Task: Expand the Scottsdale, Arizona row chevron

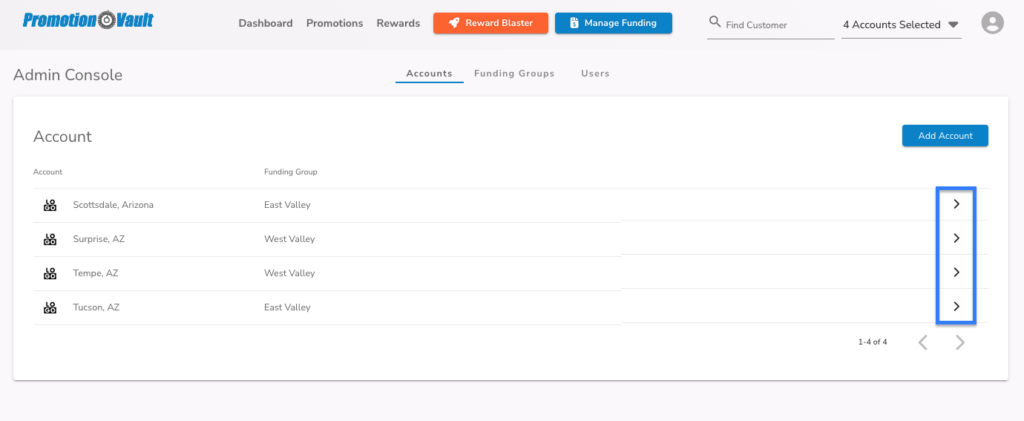Action: coord(957,204)
